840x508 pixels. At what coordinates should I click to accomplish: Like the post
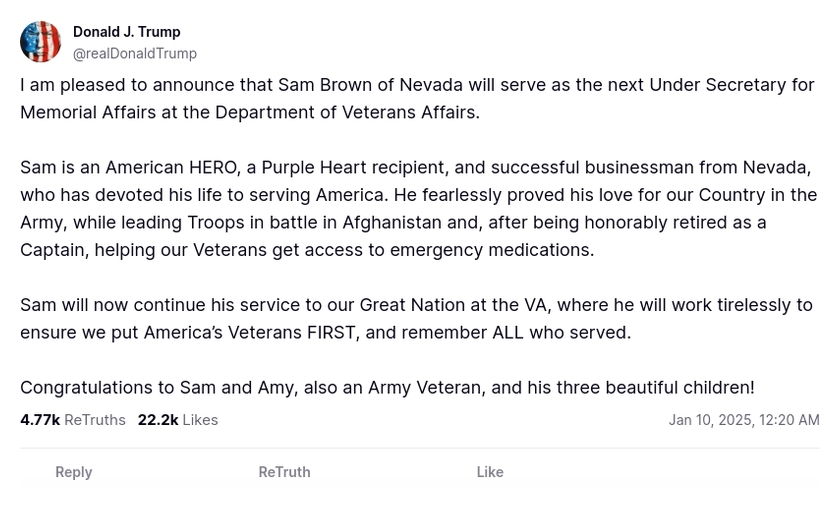pyautogui.click(x=490, y=472)
